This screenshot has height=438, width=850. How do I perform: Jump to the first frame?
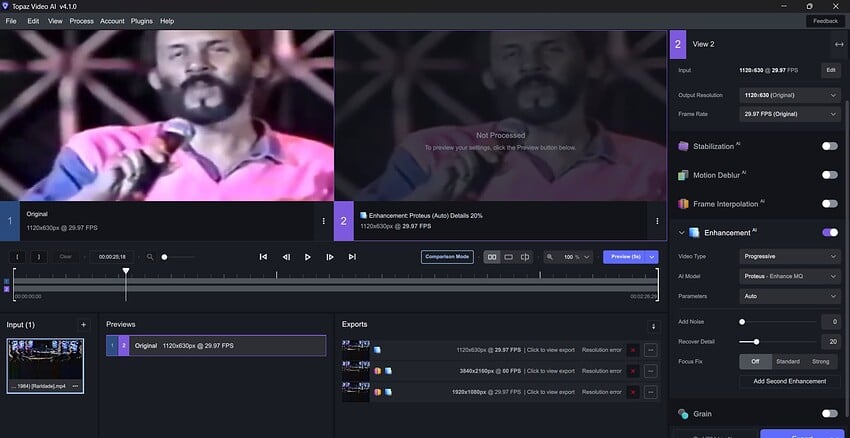tap(263, 257)
